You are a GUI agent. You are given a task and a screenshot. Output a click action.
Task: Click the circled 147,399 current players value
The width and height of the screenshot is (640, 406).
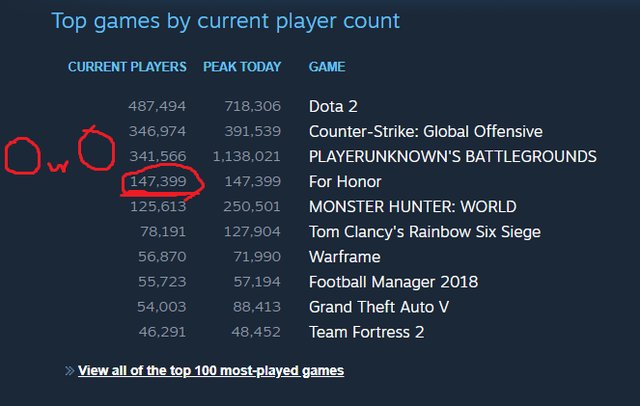[x=158, y=181]
